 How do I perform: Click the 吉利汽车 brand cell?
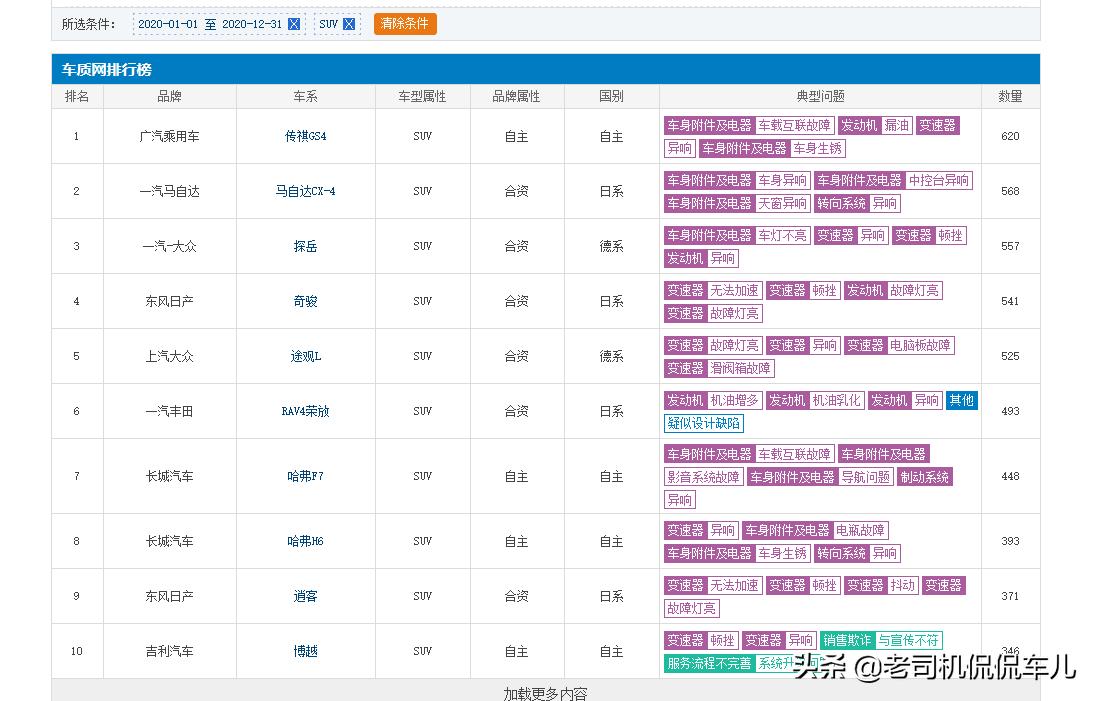[169, 651]
